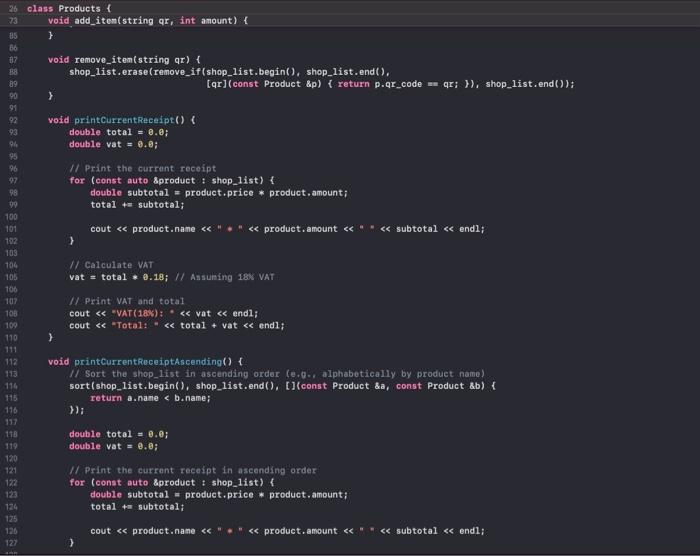
Task: Click the sticky 'void add_item(string qr, int amount)' line
Action: pos(148,21)
